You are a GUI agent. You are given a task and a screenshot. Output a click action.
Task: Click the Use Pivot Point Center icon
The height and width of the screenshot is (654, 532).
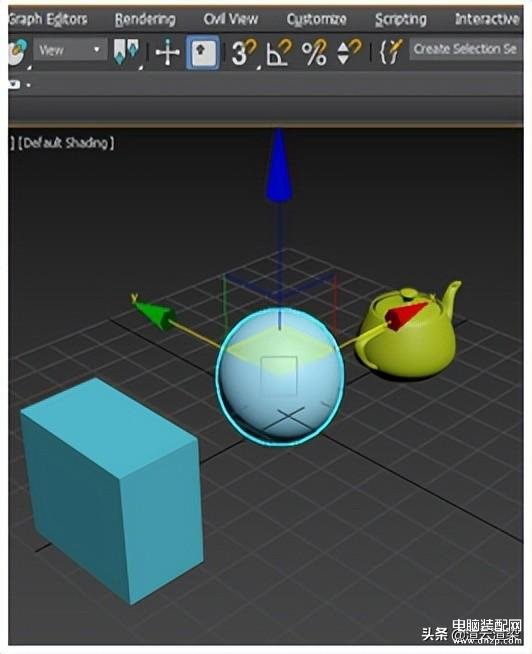point(126,52)
